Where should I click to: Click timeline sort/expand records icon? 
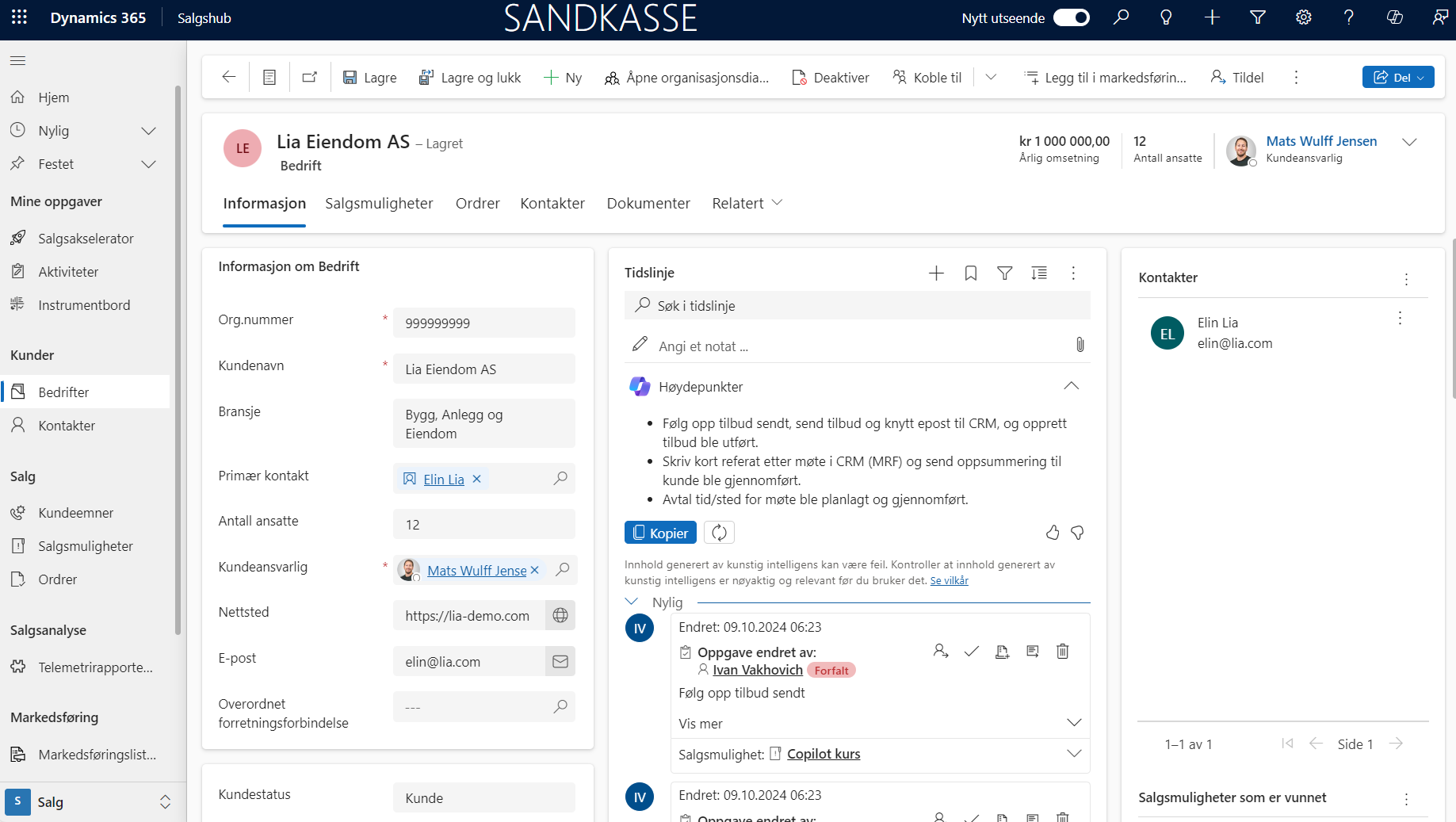pos(1039,273)
